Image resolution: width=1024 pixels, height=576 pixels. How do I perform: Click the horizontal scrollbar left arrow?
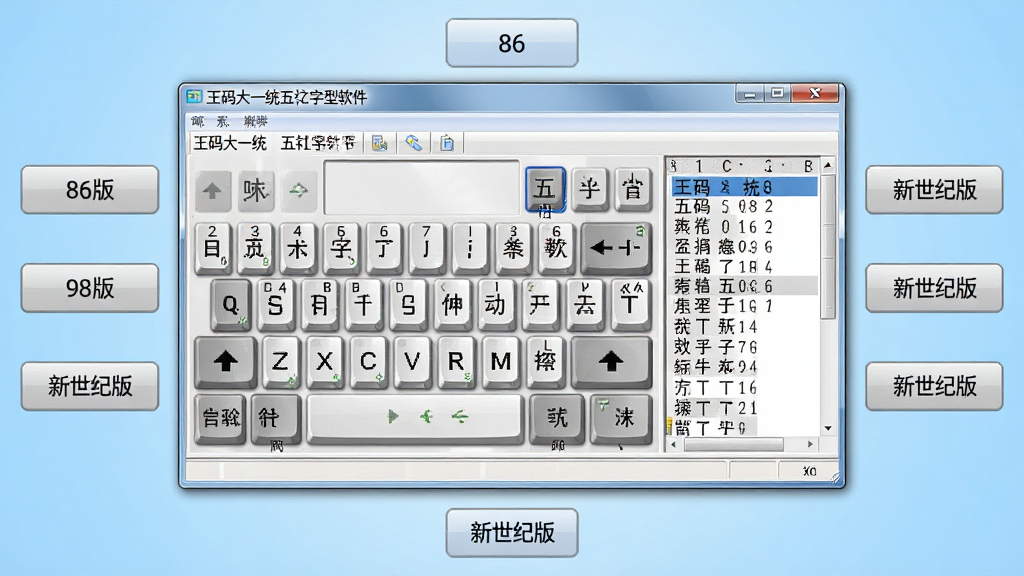[x=673, y=444]
